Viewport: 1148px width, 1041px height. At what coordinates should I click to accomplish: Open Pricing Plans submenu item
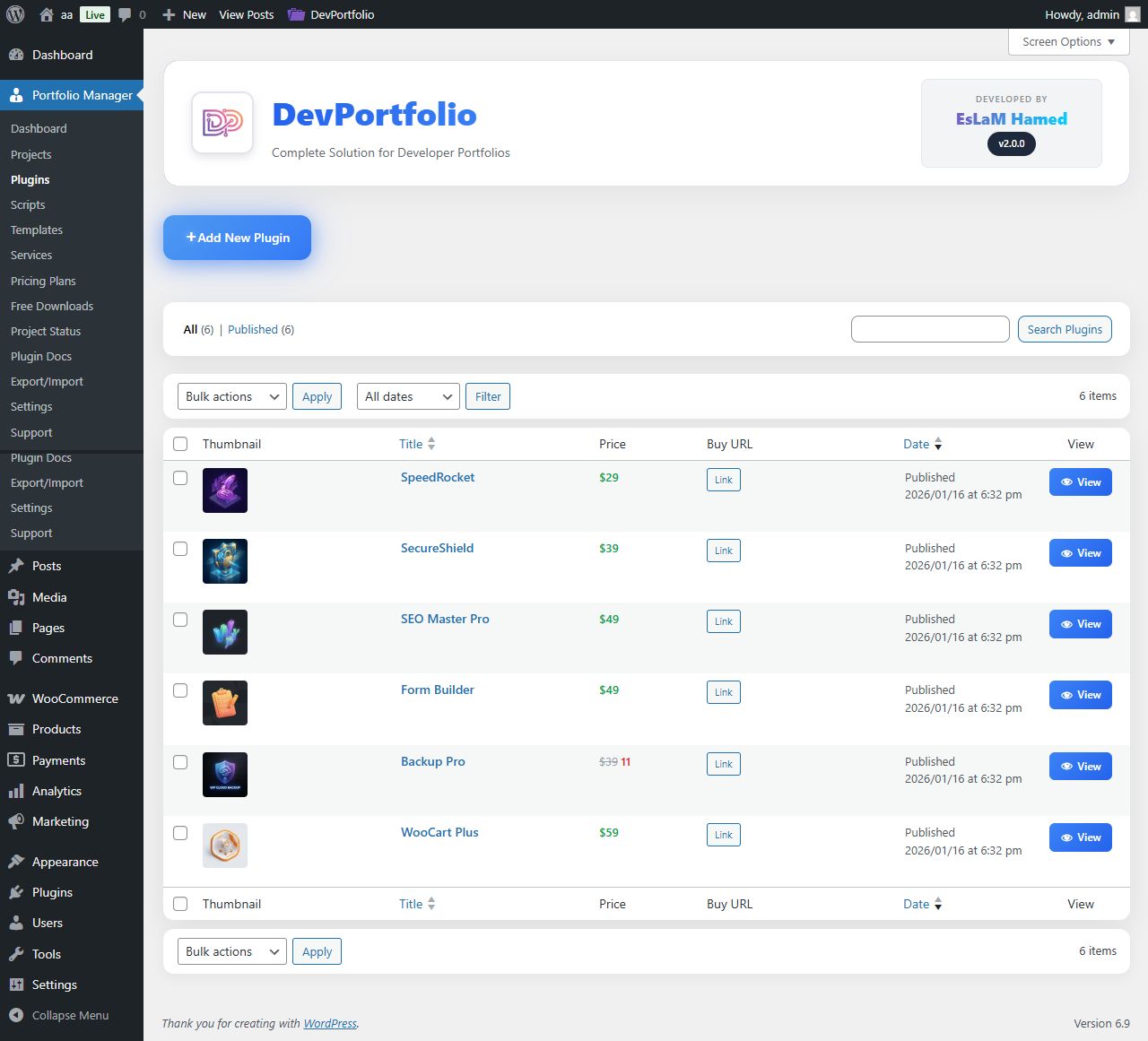(43, 281)
